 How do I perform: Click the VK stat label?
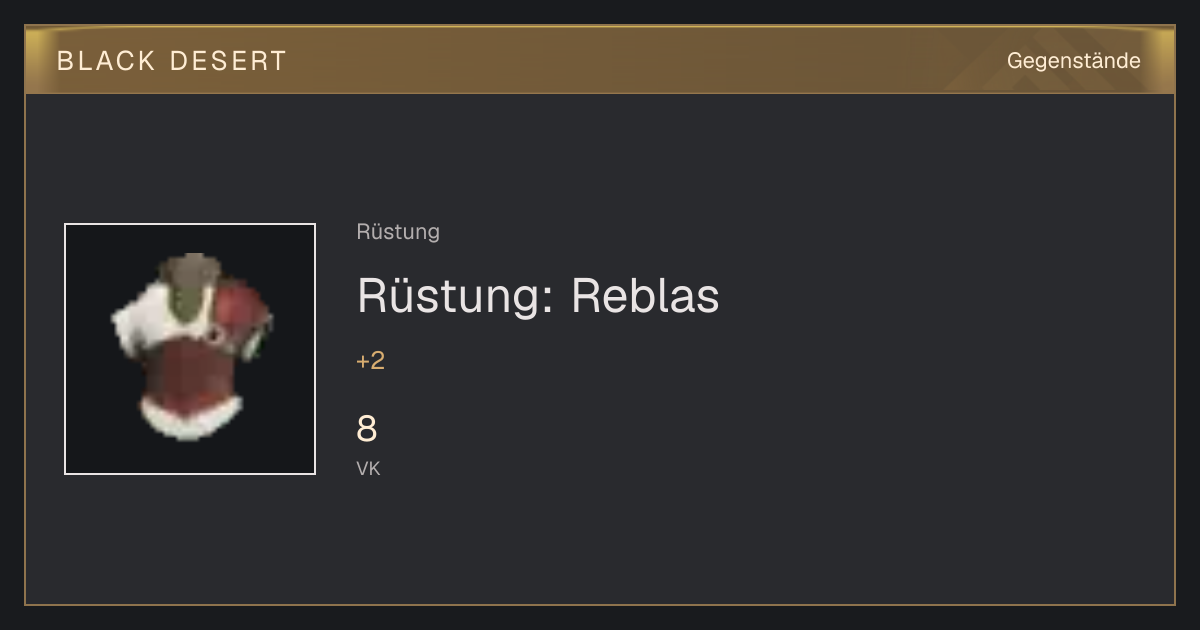pos(368,468)
